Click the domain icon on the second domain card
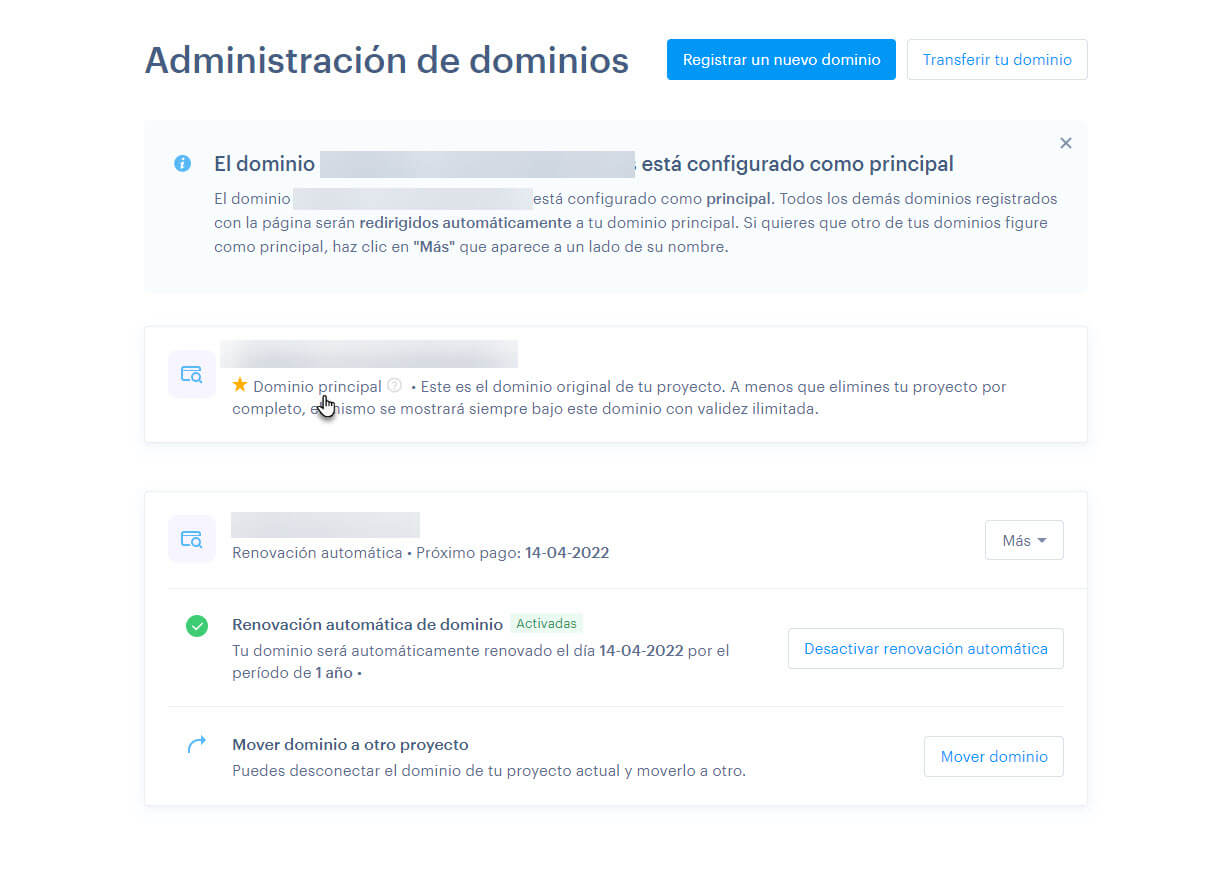 point(191,538)
